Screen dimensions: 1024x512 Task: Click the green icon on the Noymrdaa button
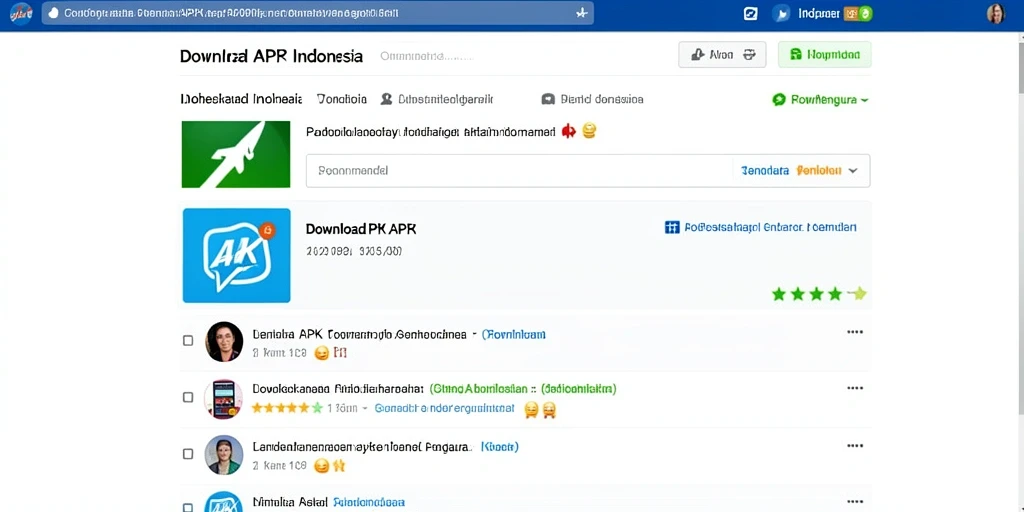pyautogui.click(x=795, y=55)
